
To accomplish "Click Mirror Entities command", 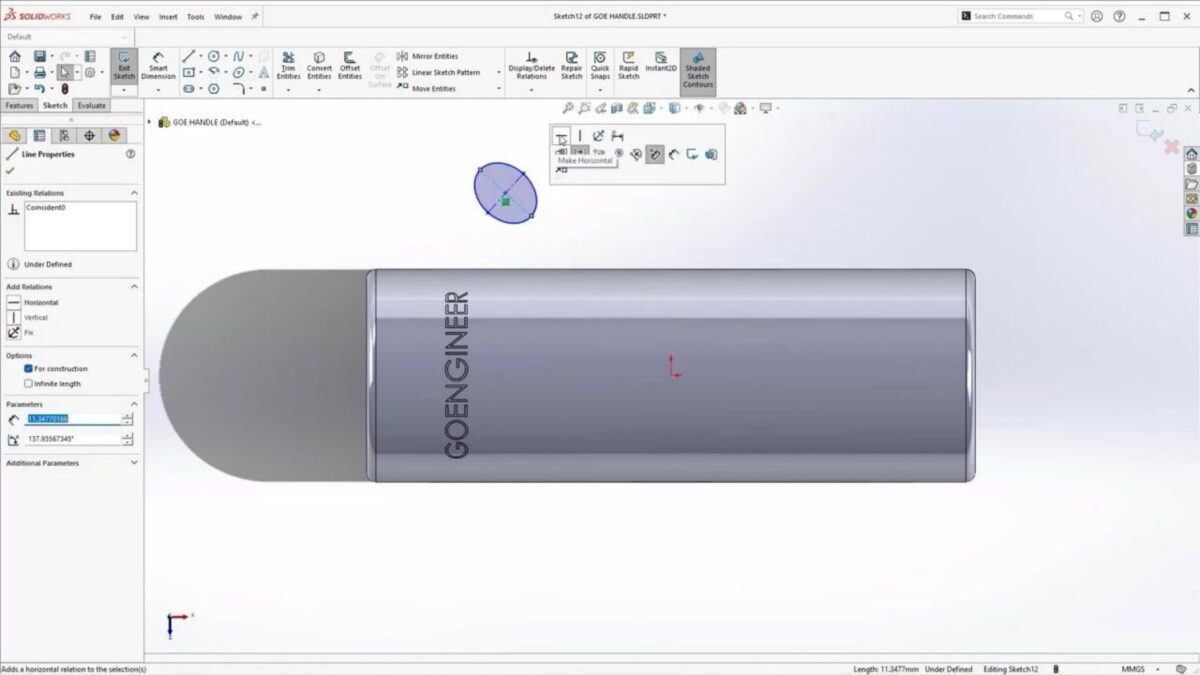I will (x=426, y=56).
